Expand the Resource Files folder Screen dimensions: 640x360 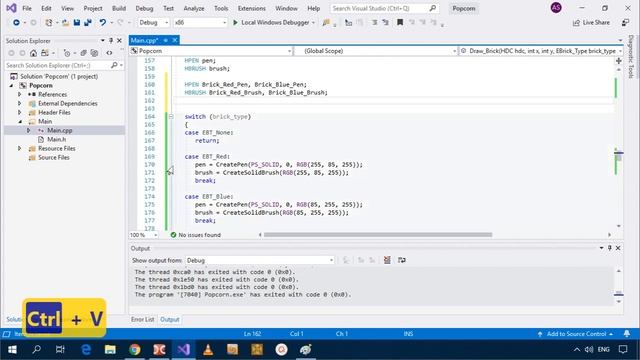[19, 149]
